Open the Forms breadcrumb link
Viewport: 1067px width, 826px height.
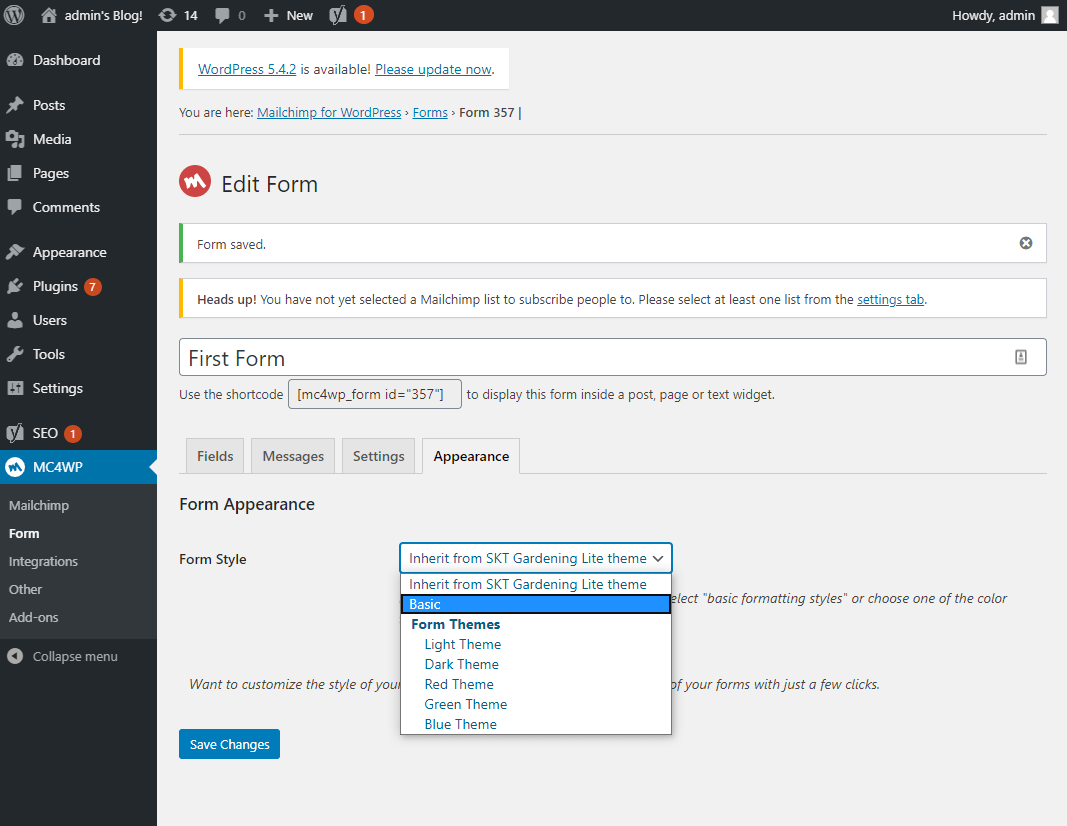[430, 112]
